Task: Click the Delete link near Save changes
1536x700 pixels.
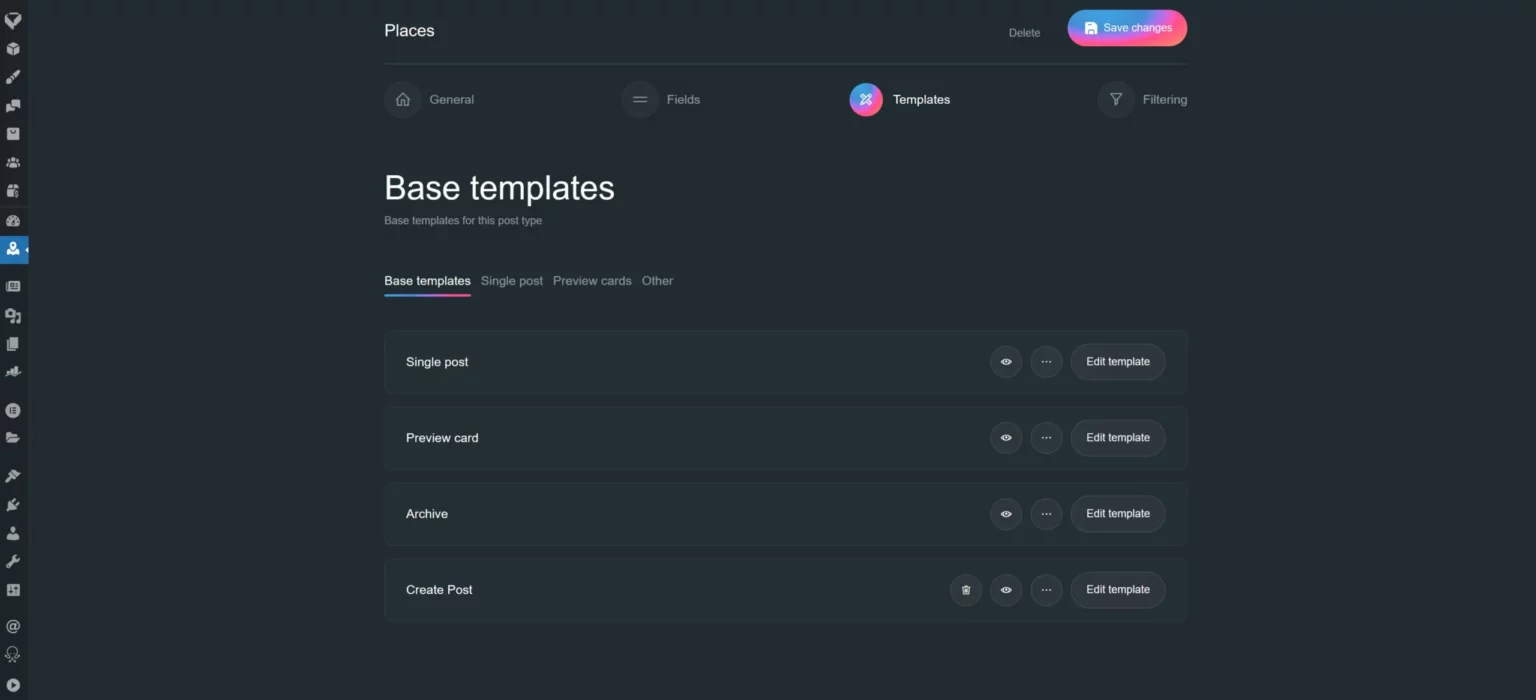Action: pyautogui.click(x=1024, y=33)
